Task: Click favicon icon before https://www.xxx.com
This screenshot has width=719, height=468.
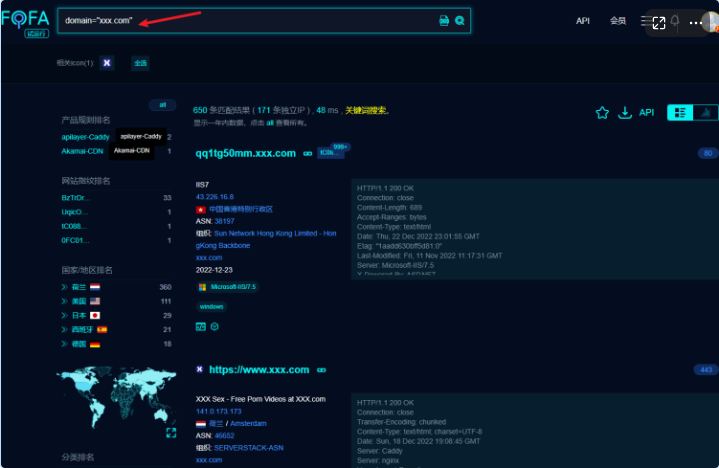Action: (199, 369)
